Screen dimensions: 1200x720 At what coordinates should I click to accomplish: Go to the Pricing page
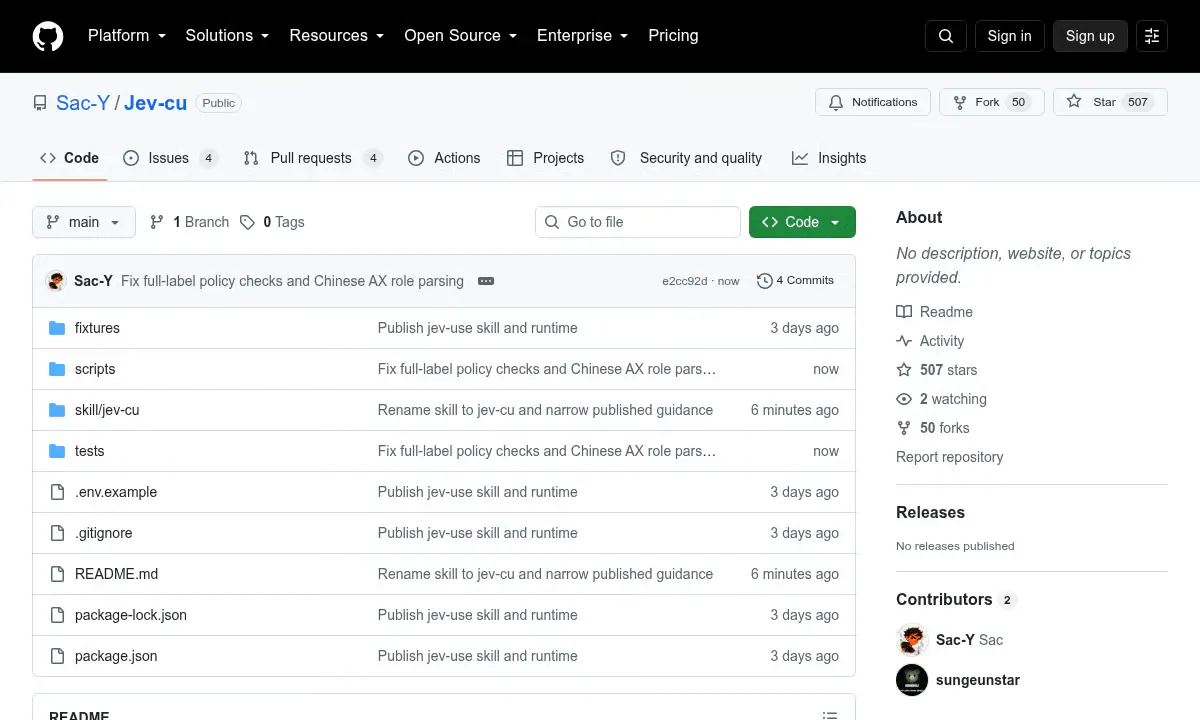(x=673, y=36)
